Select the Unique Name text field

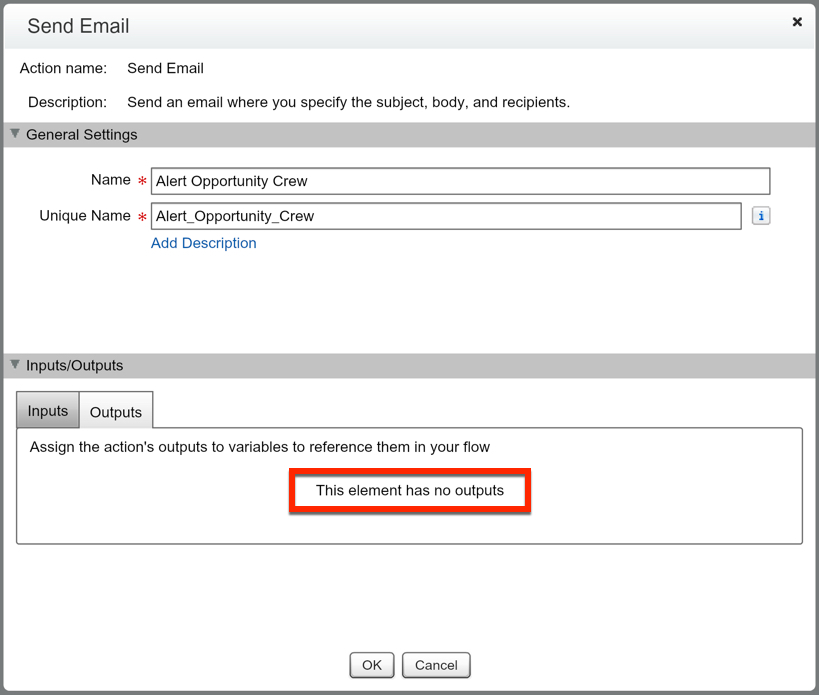445,216
